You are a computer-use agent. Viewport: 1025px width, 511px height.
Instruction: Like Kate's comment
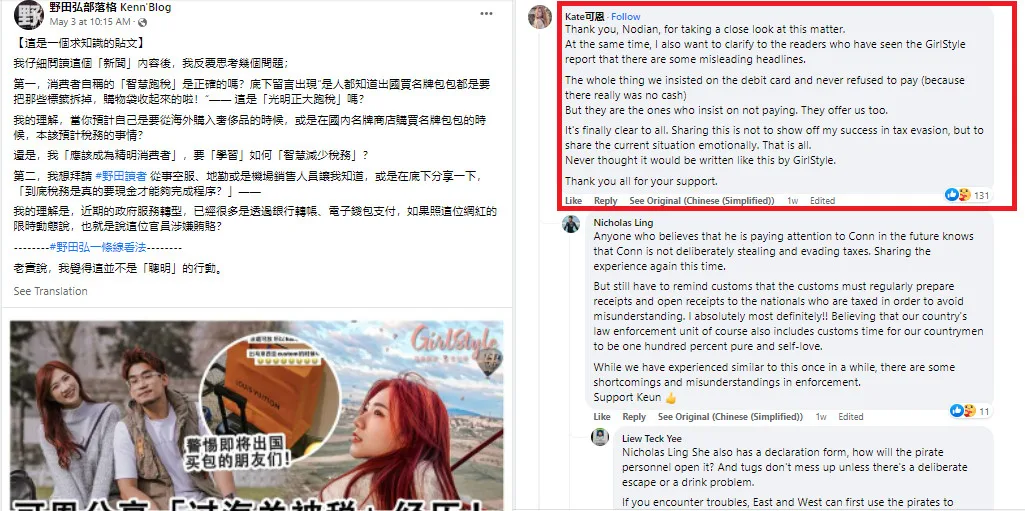(573, 201)
